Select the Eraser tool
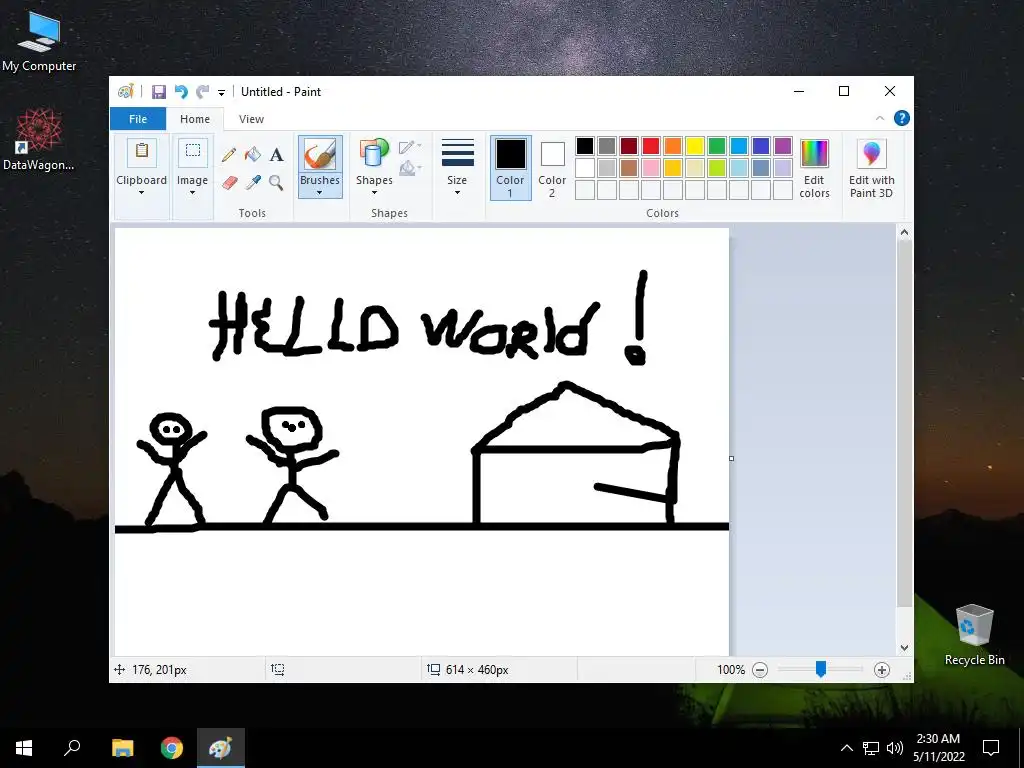The image size is (1024, 768). (x=229, y=182)
